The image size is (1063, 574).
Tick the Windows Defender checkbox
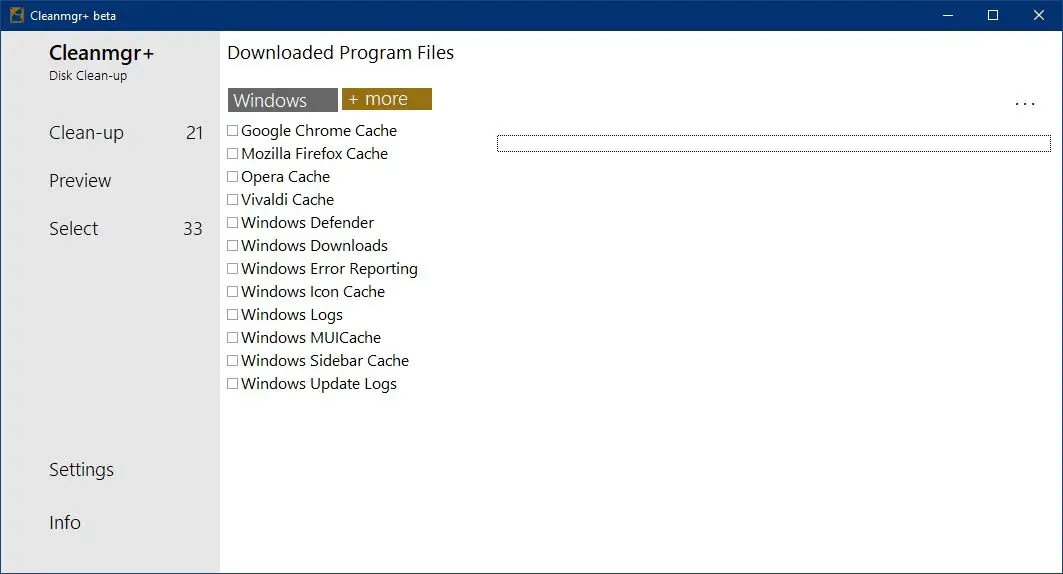(233, 222)
